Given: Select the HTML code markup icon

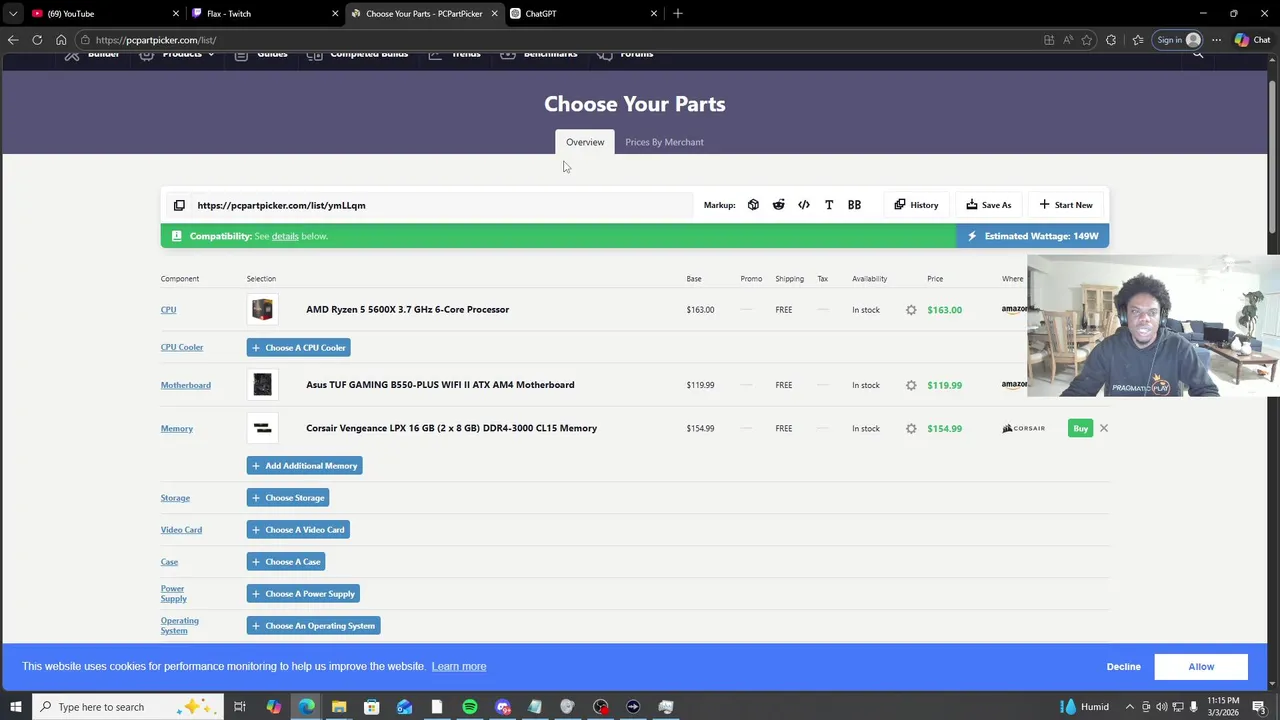Looking at the screenshot, I should 804,205.
